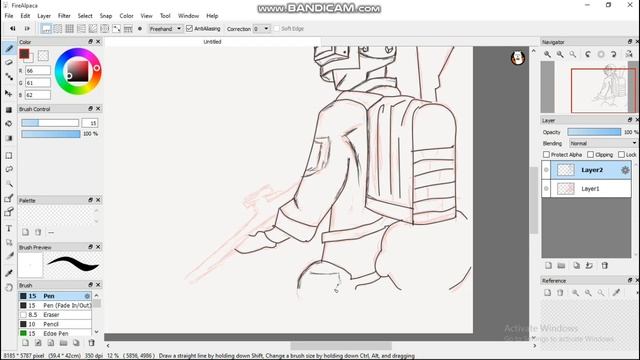Enable the Clipping checkbox
The width and height of the screenshot is (640, 360).
pos(590,155)
